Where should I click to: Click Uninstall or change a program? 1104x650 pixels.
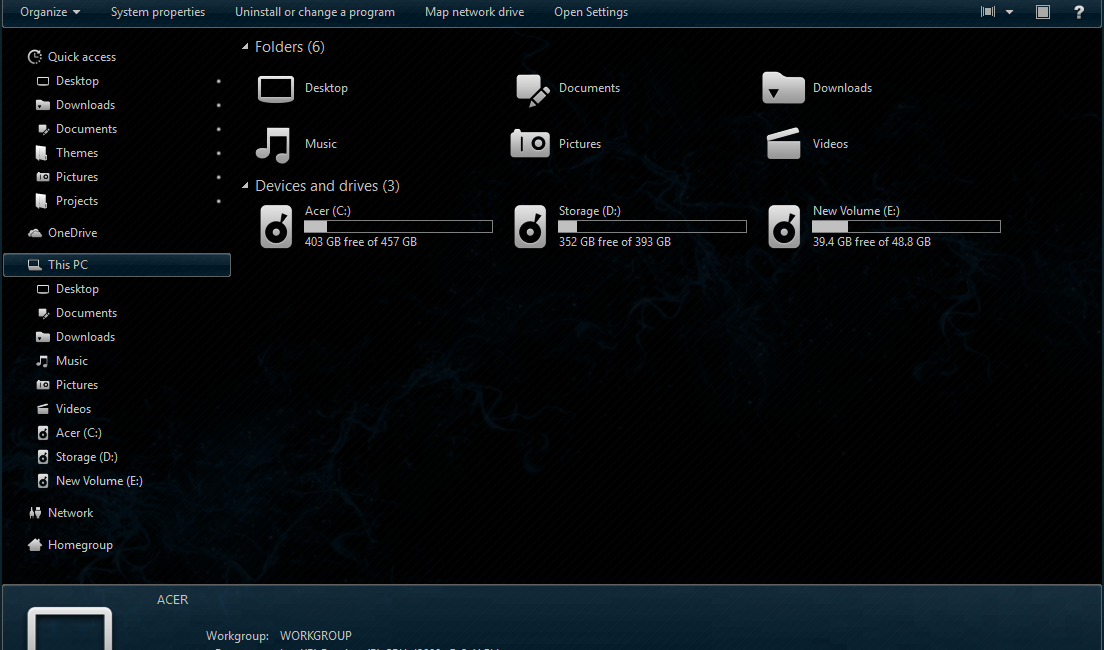point(315,12)
